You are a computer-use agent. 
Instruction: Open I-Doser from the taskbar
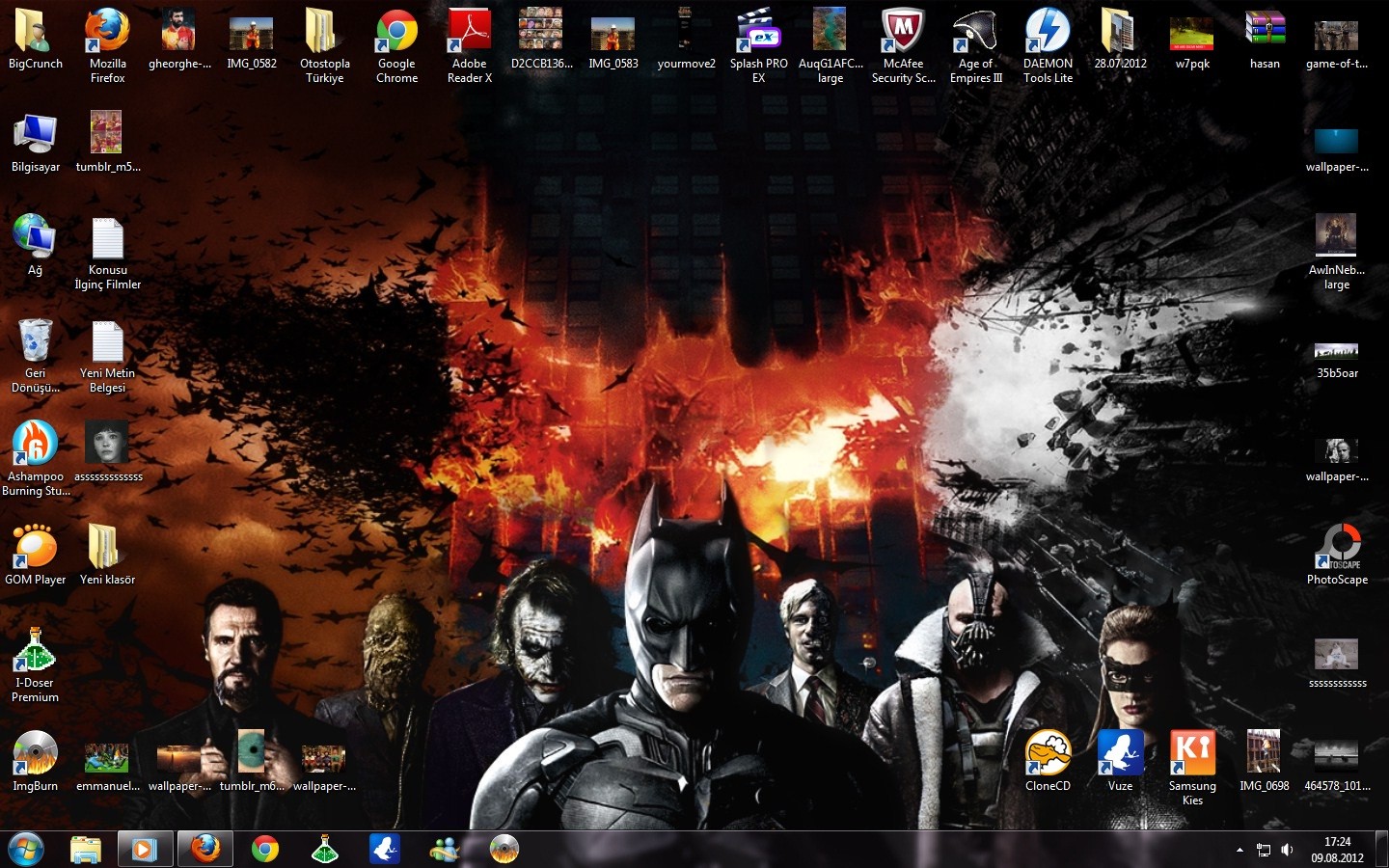tap(325, 850)
